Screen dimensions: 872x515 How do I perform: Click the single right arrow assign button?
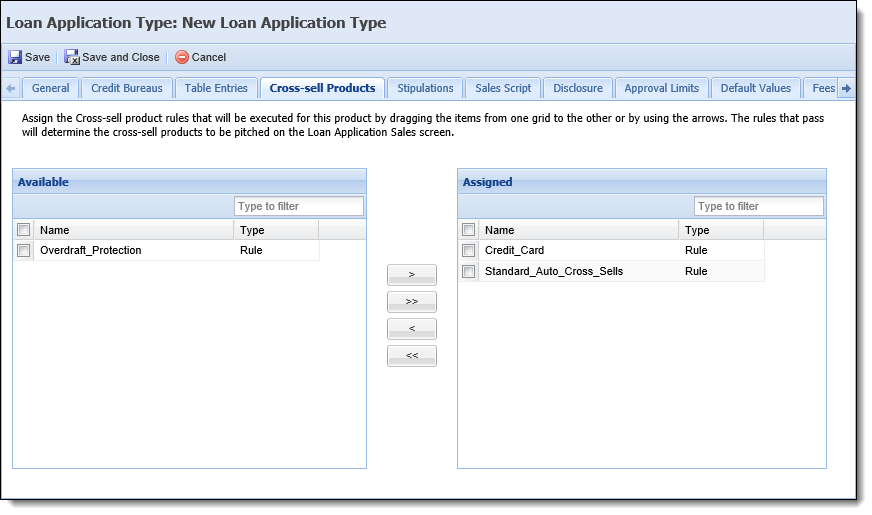click(412, 275)
